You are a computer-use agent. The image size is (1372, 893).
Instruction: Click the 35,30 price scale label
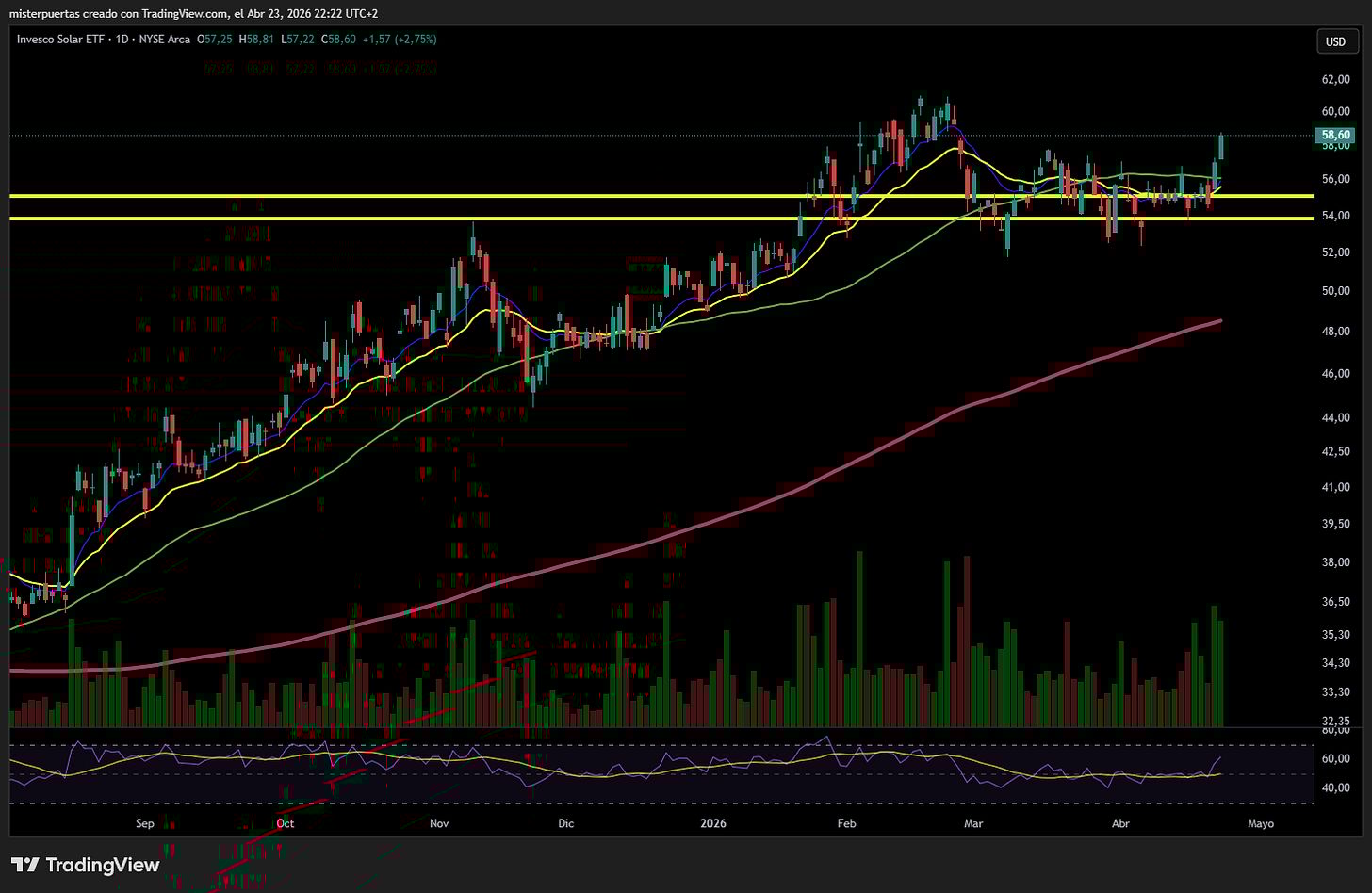(1336, 635)
